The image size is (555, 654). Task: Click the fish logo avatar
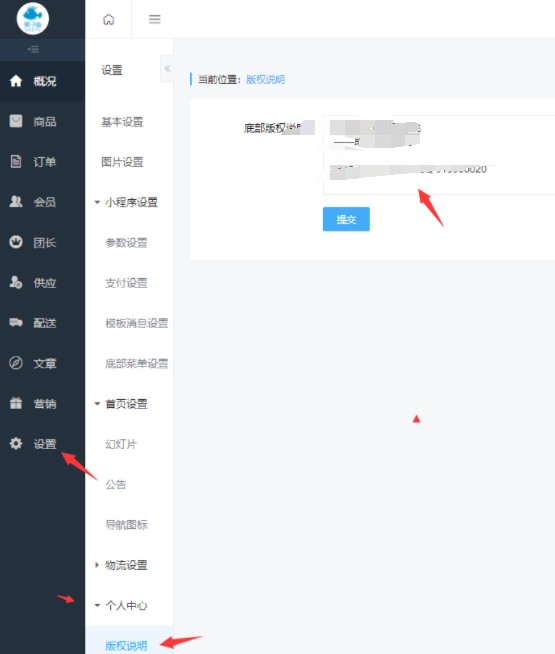point(33,18)
